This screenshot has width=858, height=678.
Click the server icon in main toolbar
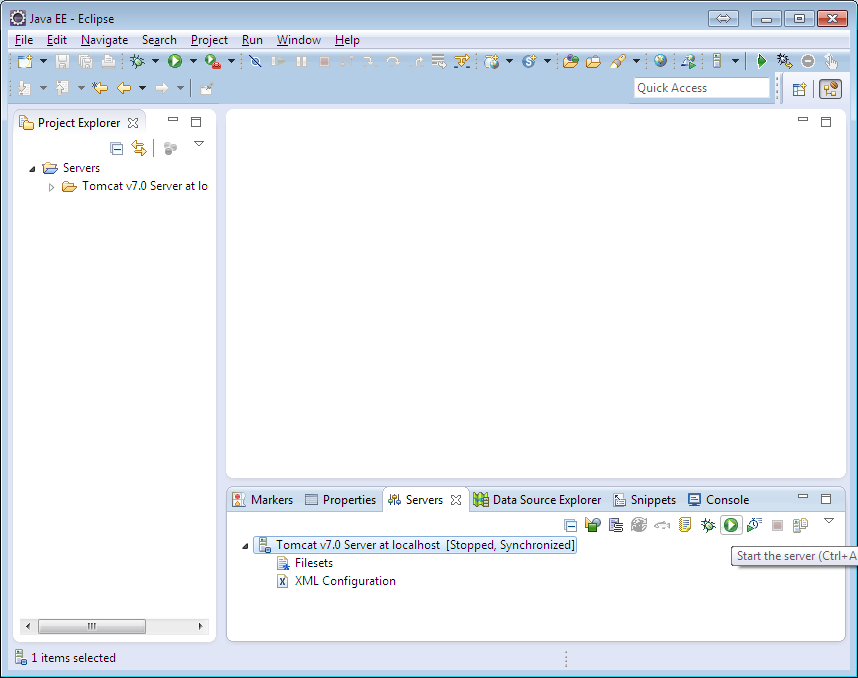717,61
